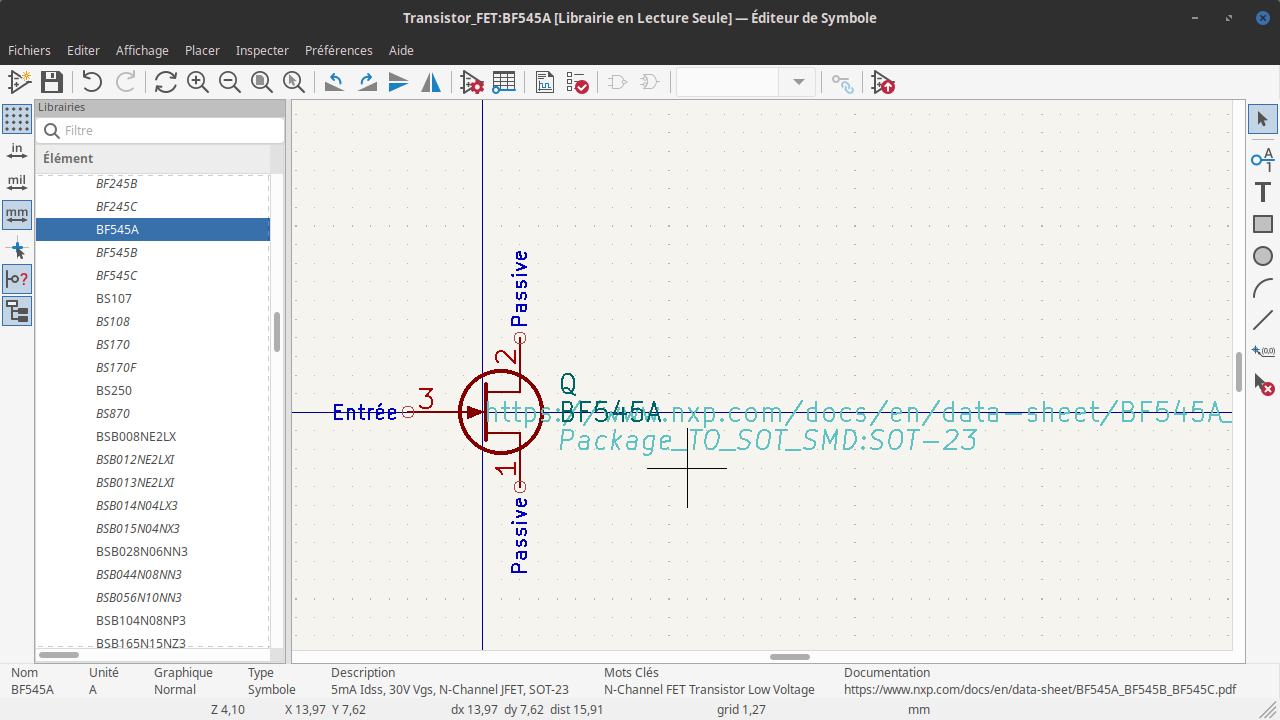Toggle display of pin electrical types
The width and height of the screenshot is (1280, 720).
click(x=17, y=279)
